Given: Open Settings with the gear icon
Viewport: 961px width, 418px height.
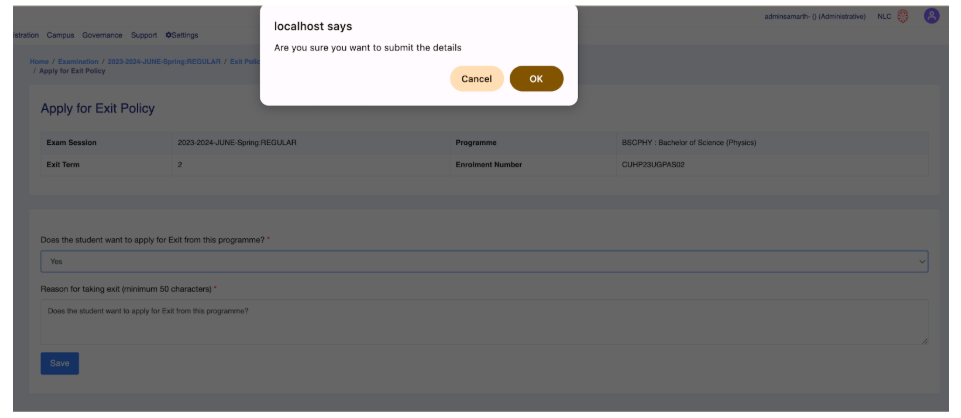Looking at the screenshot, I should pos(182,35).
